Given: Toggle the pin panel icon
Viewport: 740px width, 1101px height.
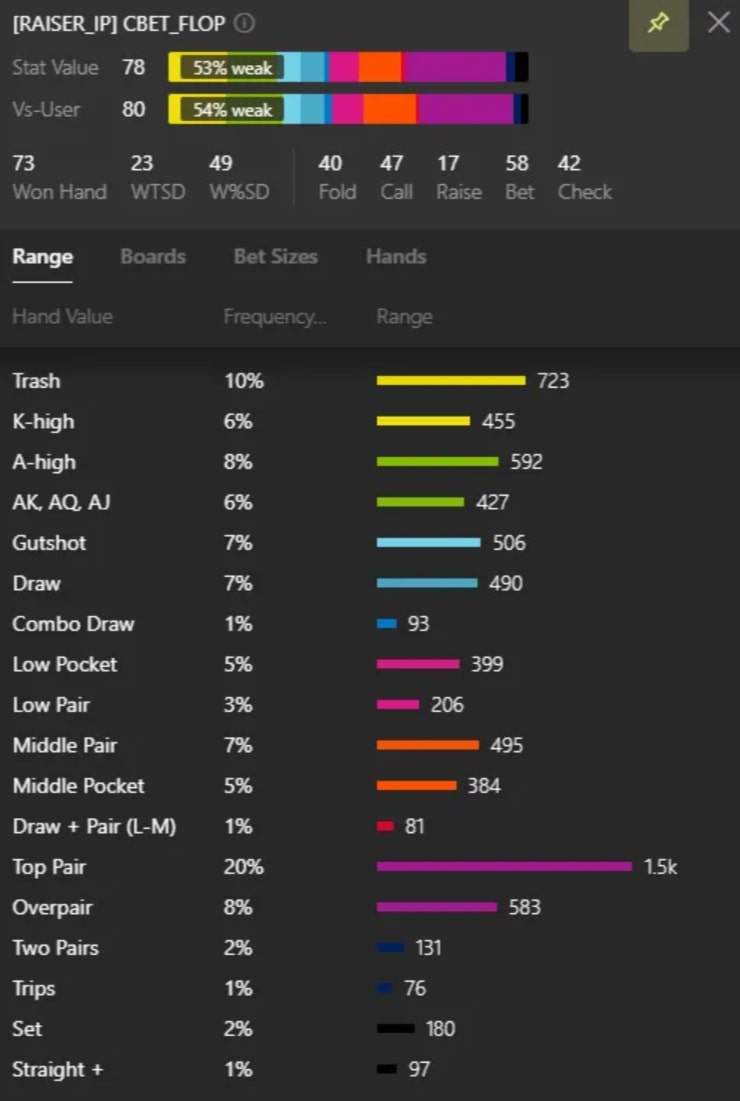Looking at the screenshot, I should click(658, 23).
